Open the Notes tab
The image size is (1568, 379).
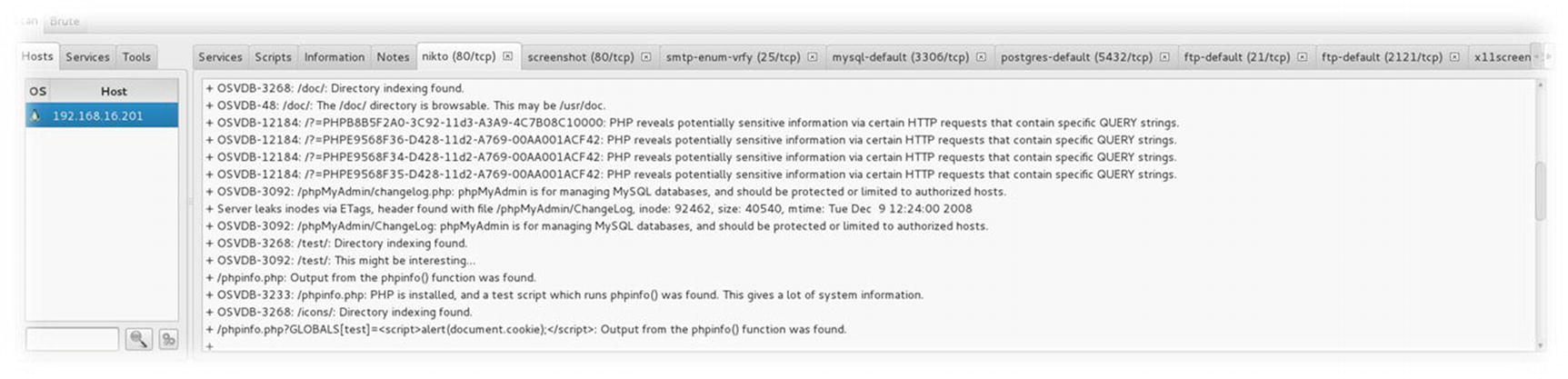pyautogui.click(x=393, y=56)
